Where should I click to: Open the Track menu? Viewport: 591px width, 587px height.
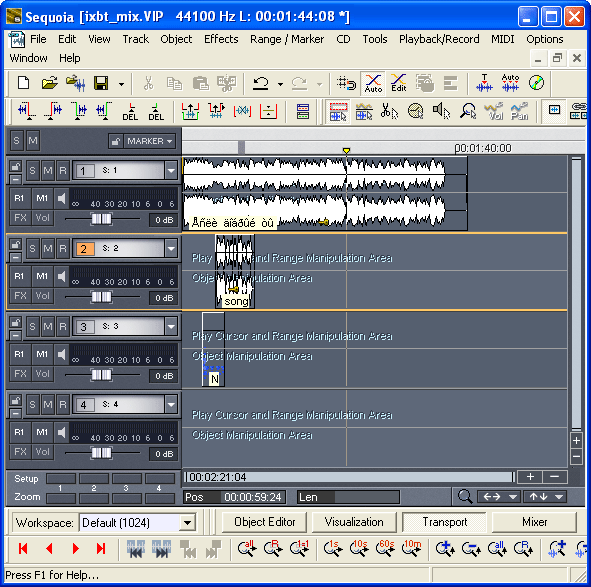tap(136, 39)
